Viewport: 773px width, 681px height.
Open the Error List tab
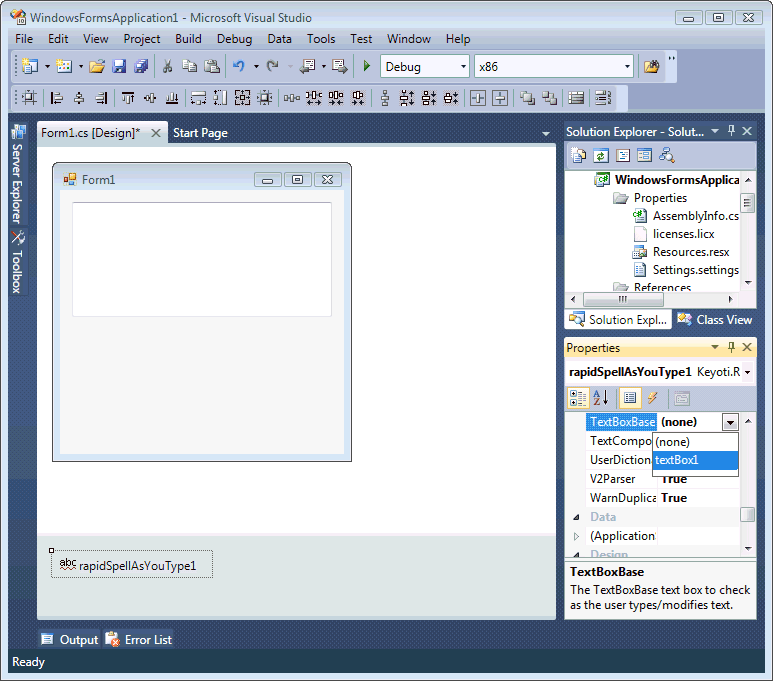(x=139, y=640)
